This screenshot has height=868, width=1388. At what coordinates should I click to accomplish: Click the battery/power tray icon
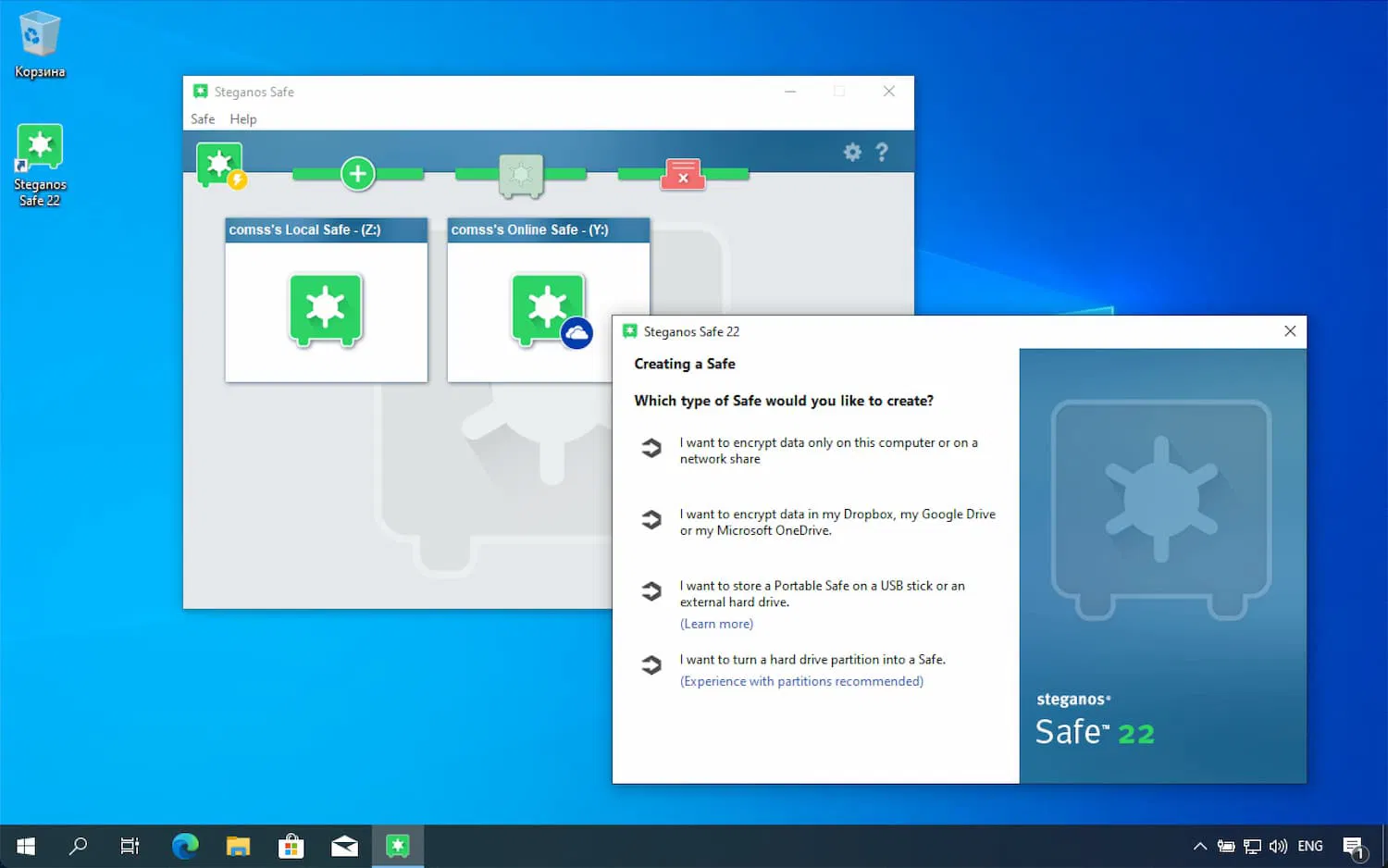tap(1226, 846)
